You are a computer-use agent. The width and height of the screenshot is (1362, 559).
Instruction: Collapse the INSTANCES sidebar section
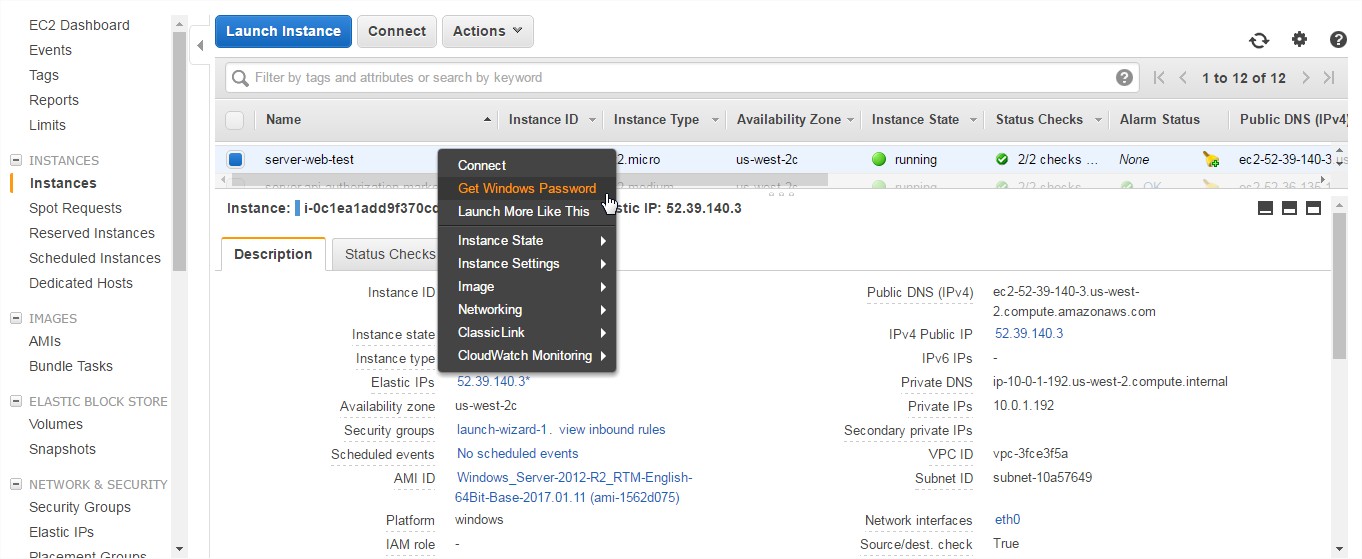(16, 160)
